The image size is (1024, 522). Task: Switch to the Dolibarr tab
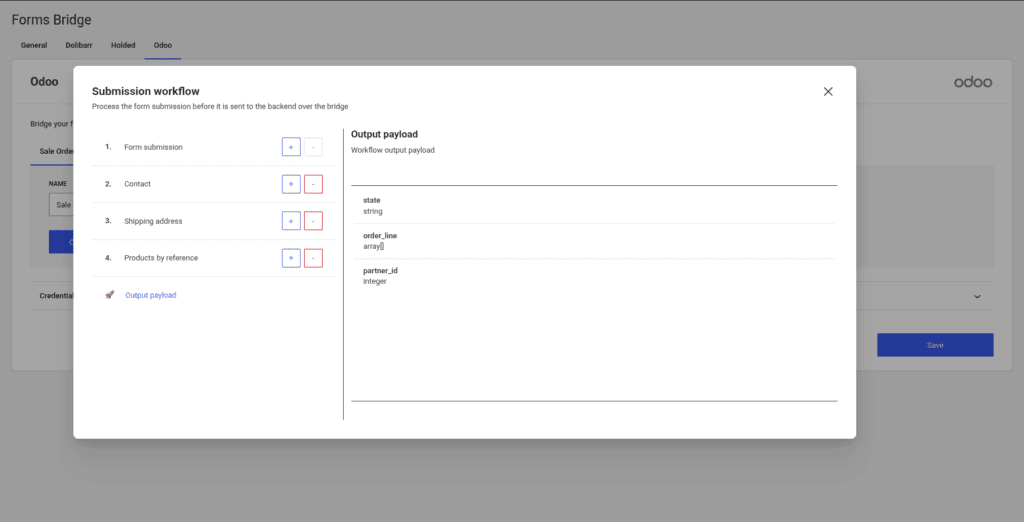[x=79, y=46]
